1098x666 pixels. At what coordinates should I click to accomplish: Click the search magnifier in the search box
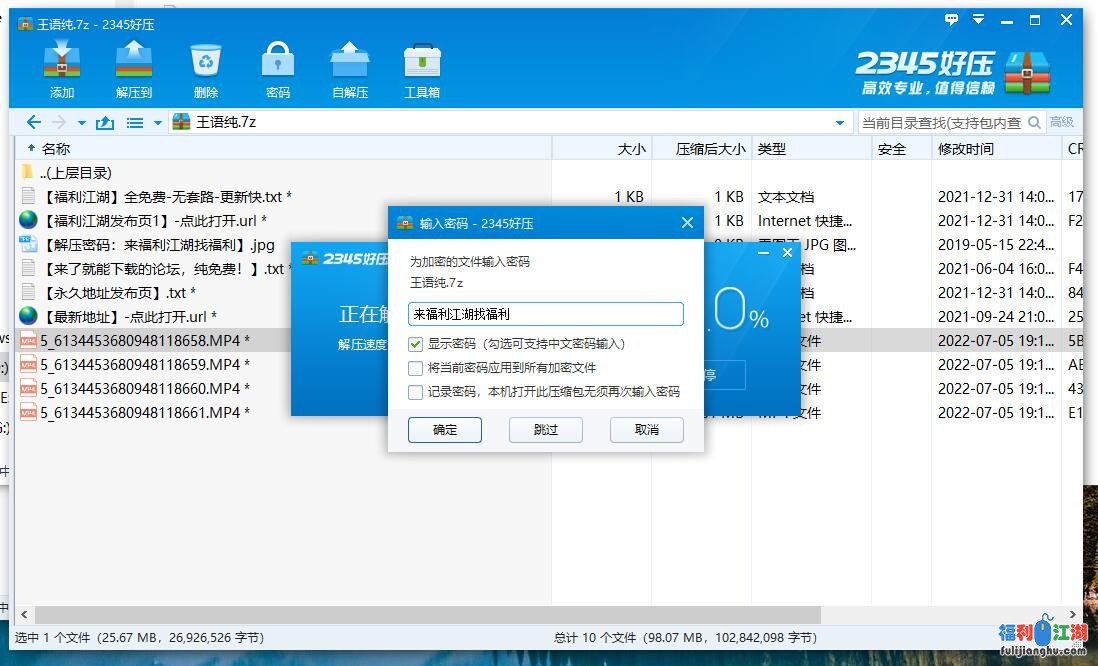[x=1036, y=122]
